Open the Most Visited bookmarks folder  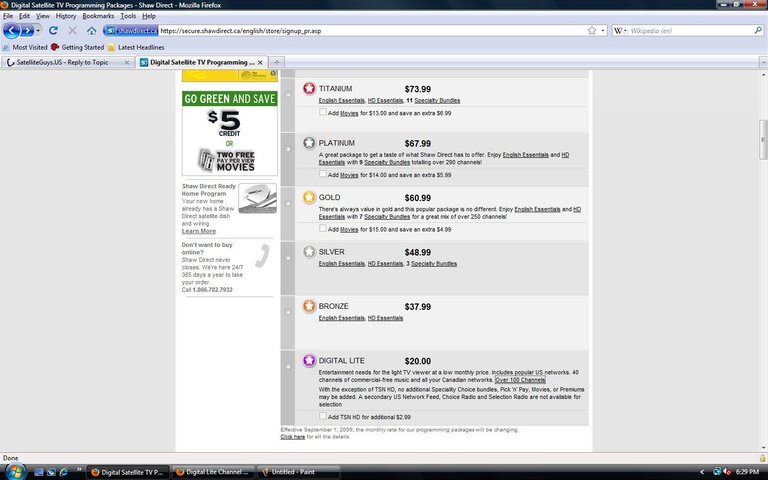click(25, 48)
